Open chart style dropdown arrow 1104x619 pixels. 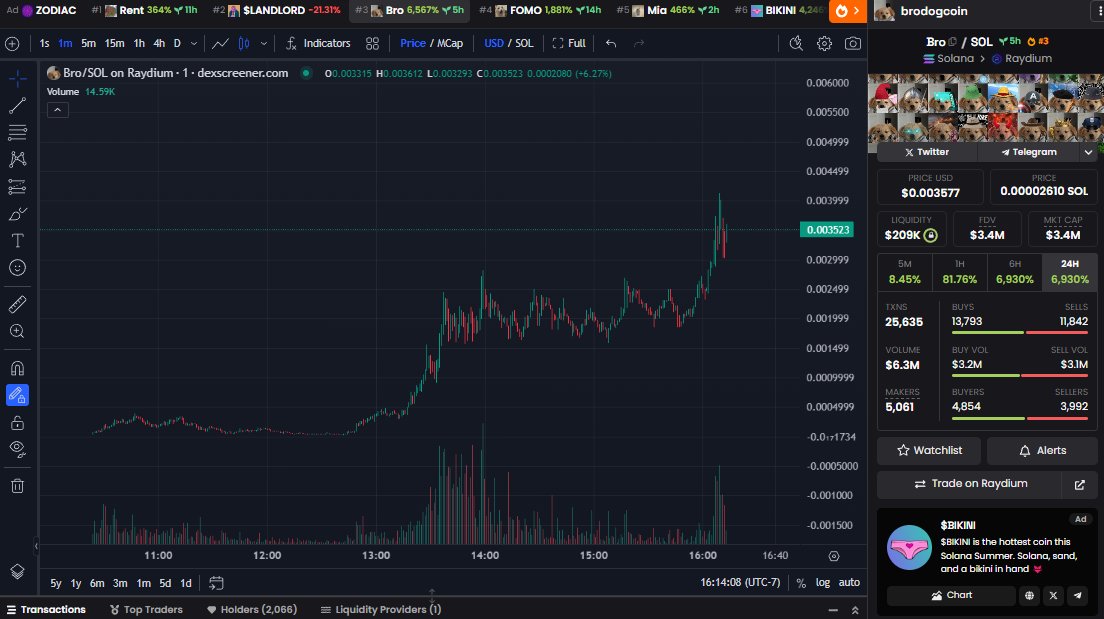(264, 44)
